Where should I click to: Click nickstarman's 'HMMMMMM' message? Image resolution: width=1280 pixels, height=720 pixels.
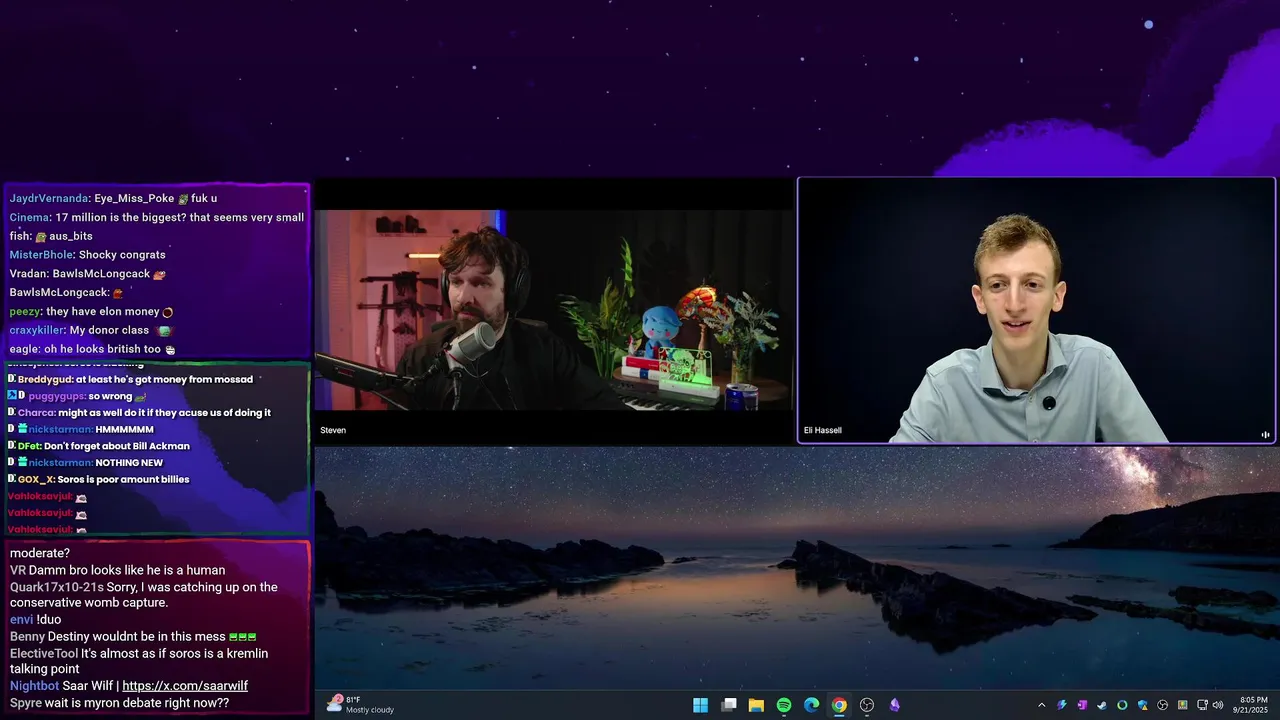click(81, 429)
